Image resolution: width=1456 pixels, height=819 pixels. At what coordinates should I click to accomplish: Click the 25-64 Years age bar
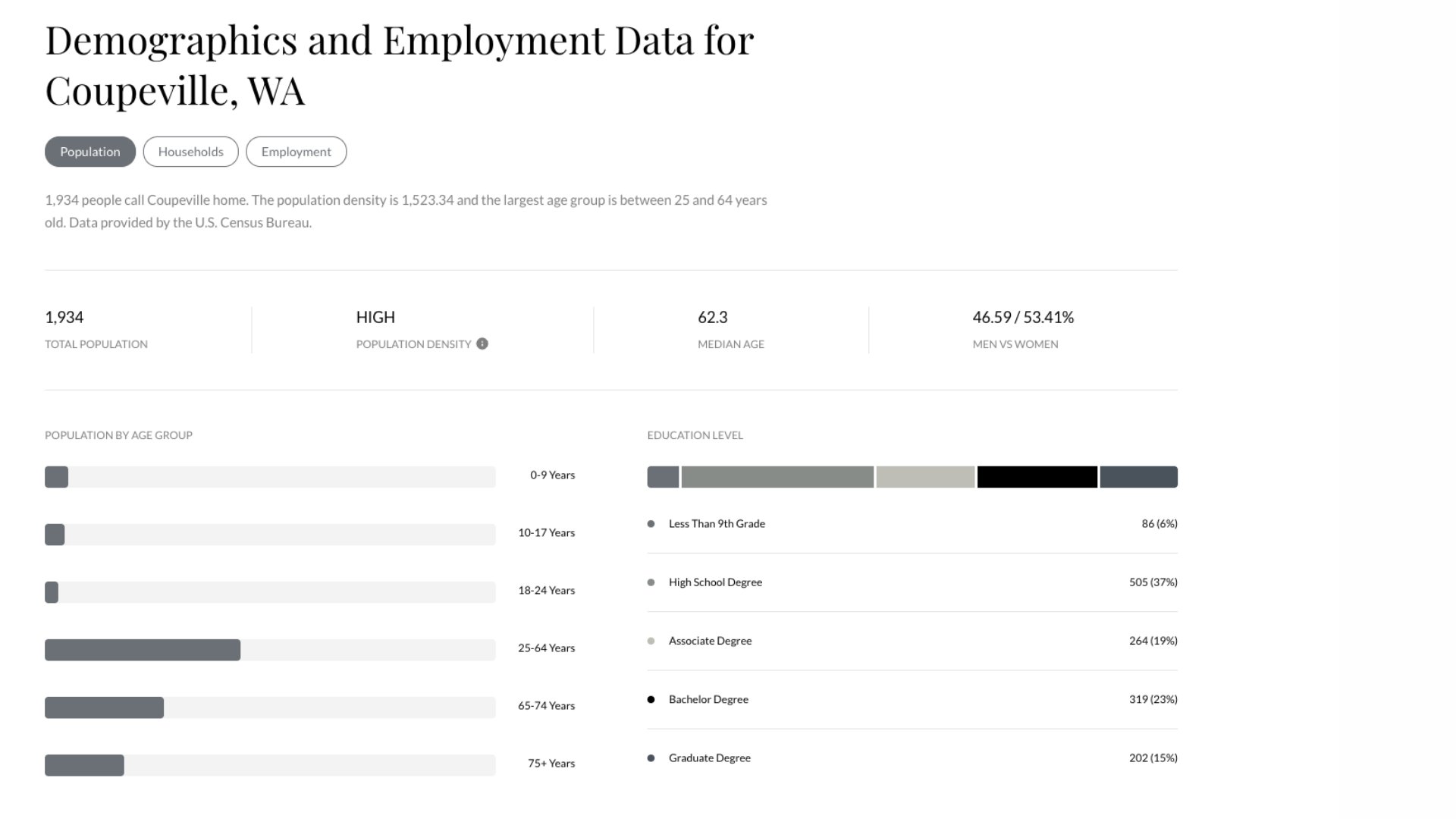(x=143, y=650)
